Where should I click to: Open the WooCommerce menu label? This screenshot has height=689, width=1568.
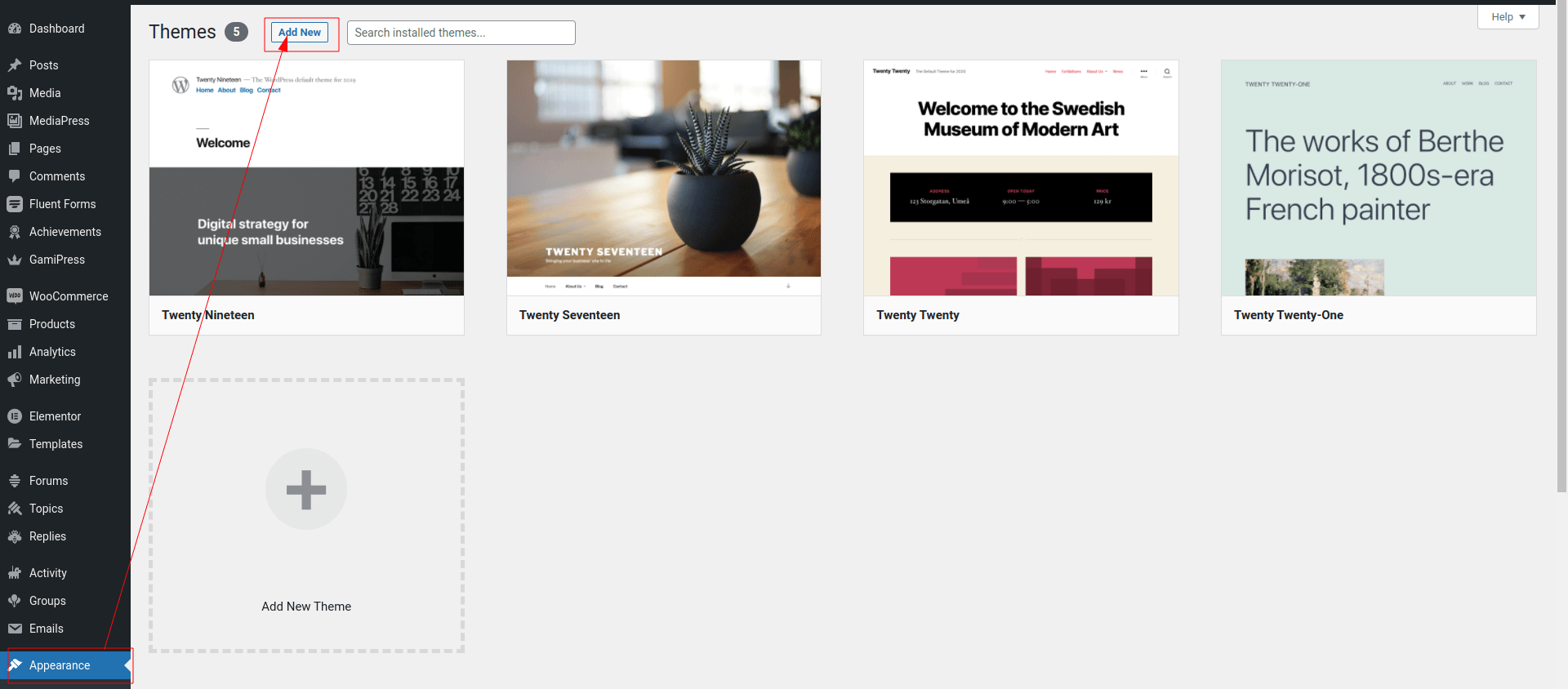(69, 296)
